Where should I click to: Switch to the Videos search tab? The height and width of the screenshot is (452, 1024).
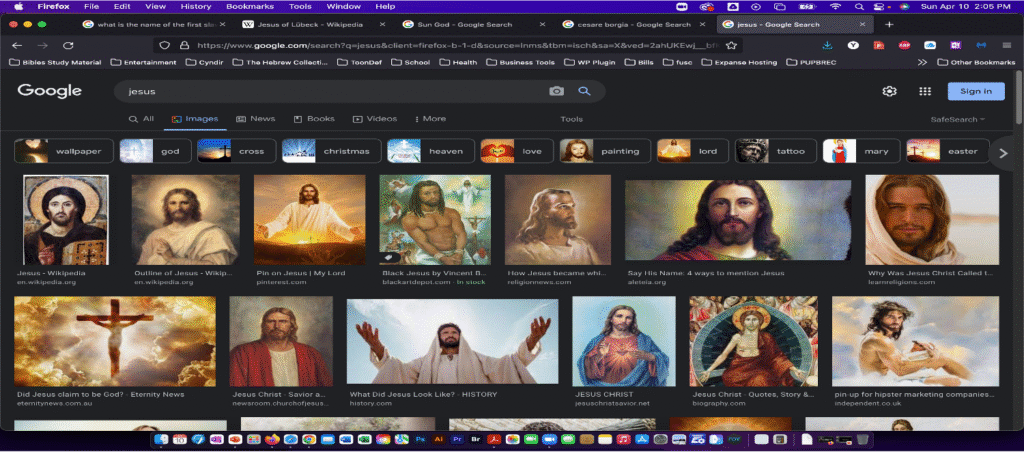point(375,119)
